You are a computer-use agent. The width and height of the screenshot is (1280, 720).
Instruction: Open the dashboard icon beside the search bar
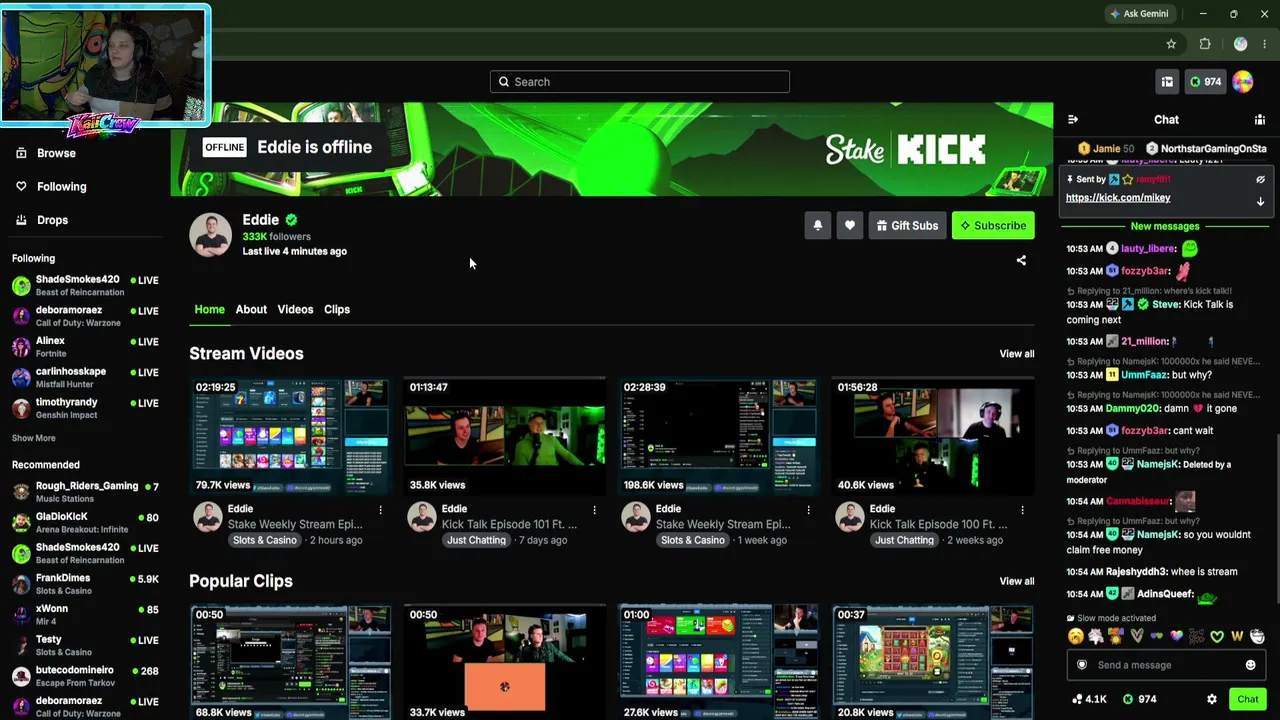coord(1167,82)
